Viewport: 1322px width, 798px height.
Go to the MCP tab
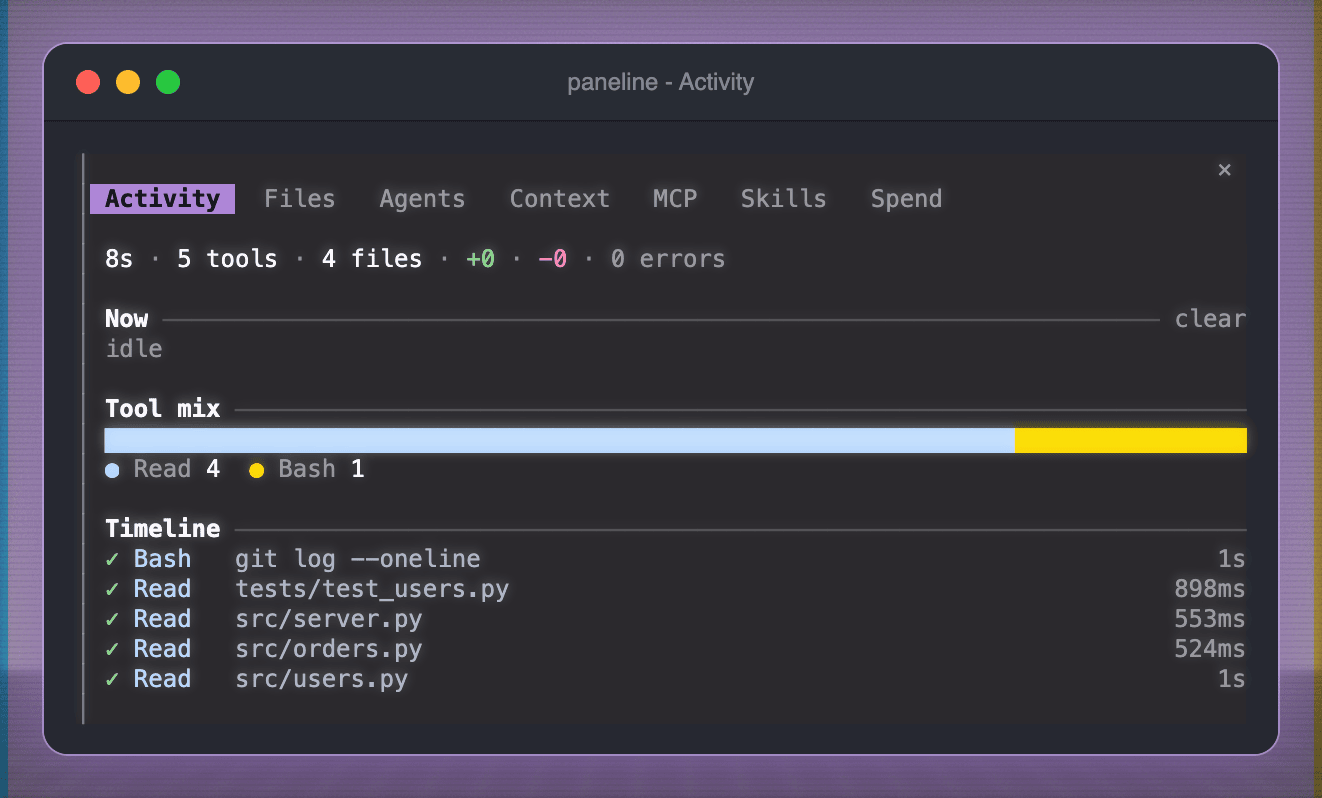[x=675, y=199]
